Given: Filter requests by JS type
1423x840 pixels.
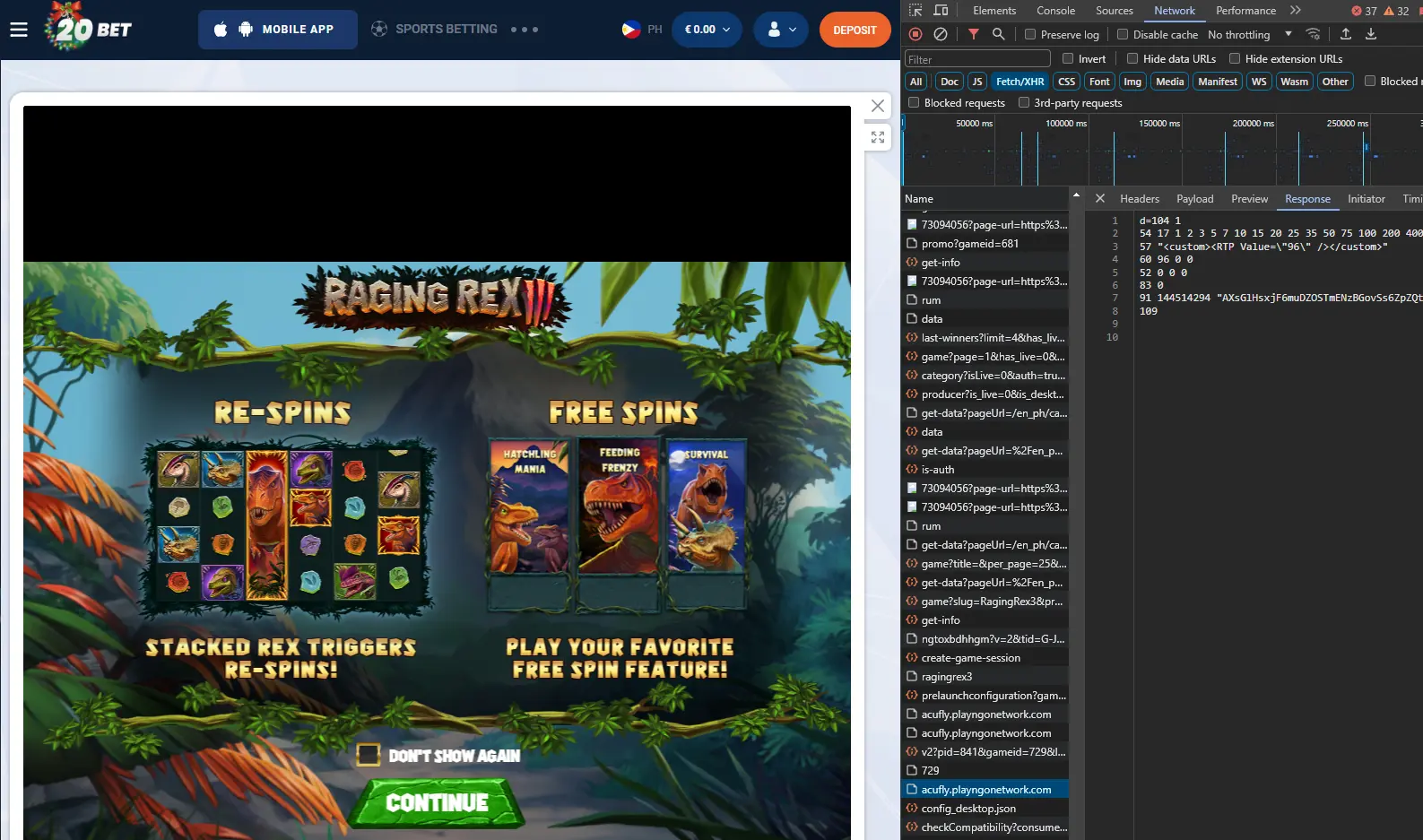Looking at the screenshot, I should [x=977, y=82].
